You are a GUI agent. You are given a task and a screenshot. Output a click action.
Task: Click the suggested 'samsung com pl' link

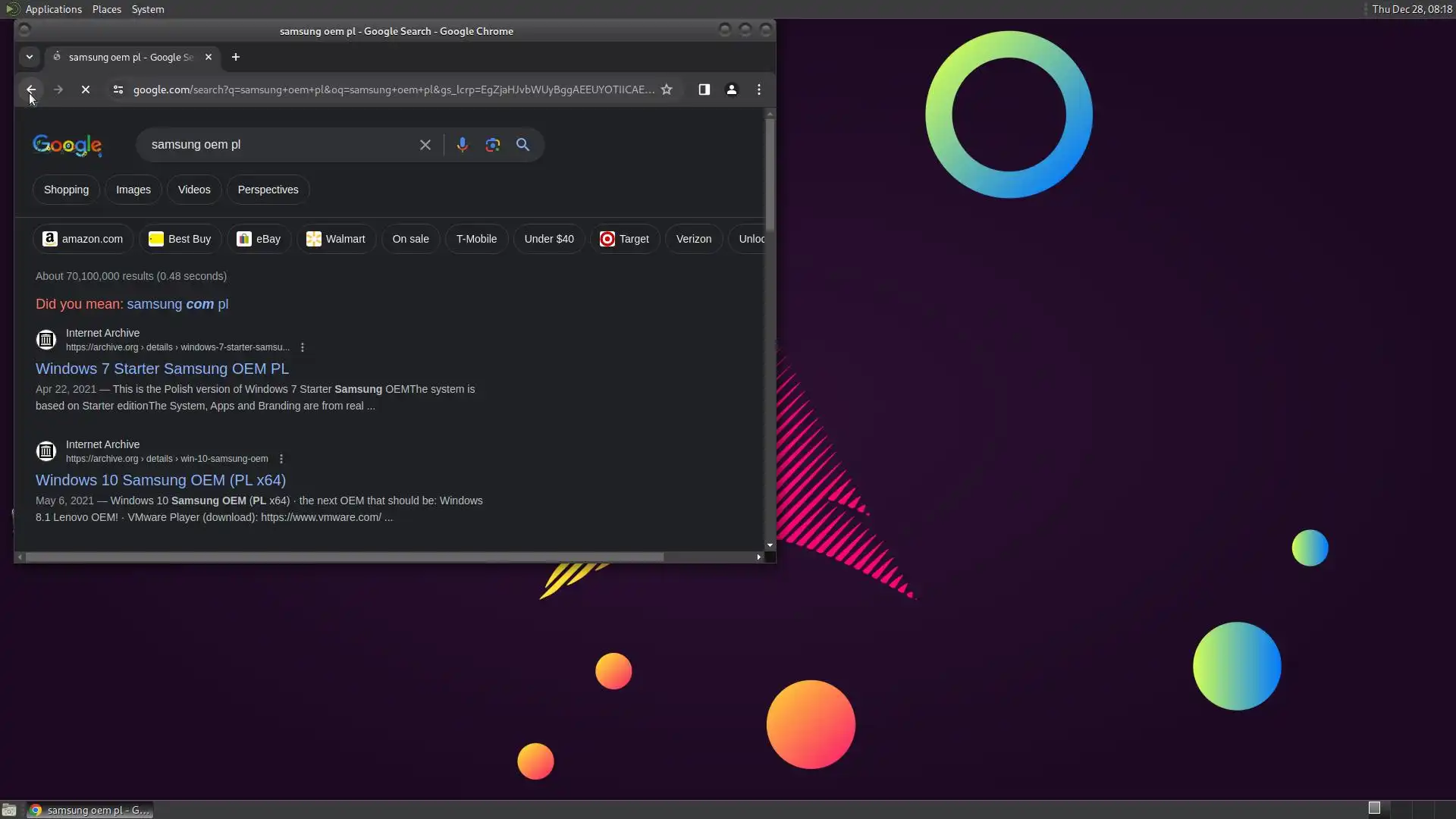(x=177, y=304)
